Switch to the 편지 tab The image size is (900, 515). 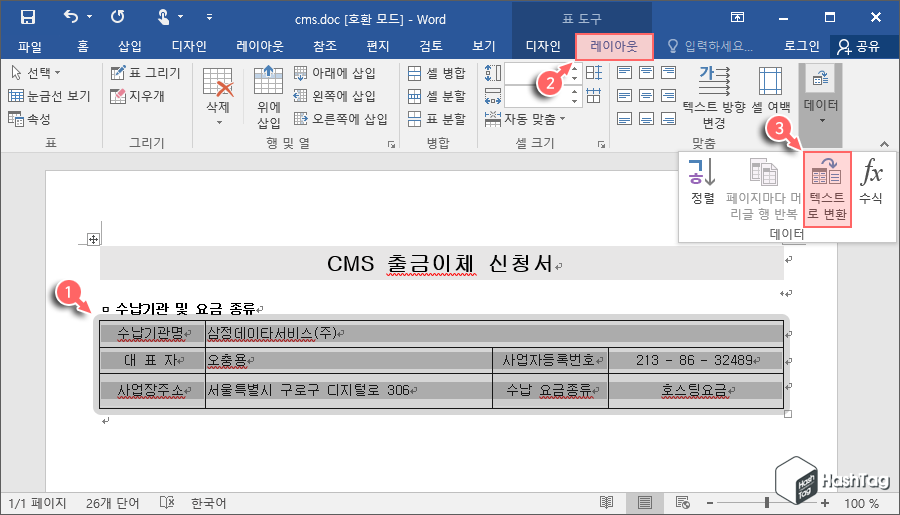point(378,46)
